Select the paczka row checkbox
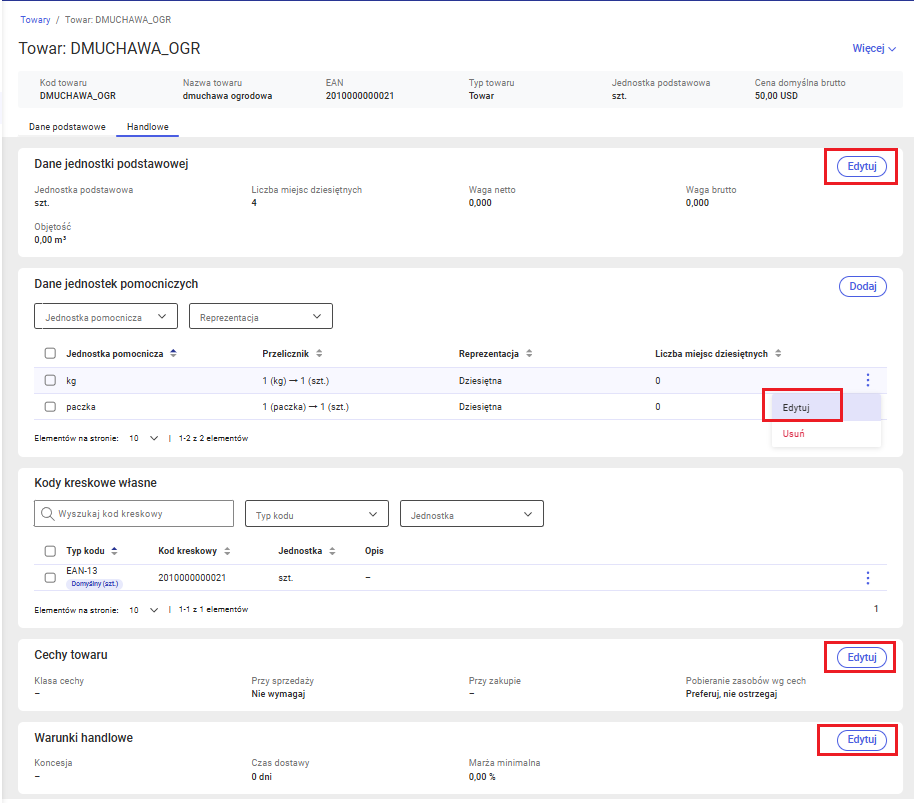The height and width of the screenshot is (803, 914). pyautogui.click(x=50, y=407)
